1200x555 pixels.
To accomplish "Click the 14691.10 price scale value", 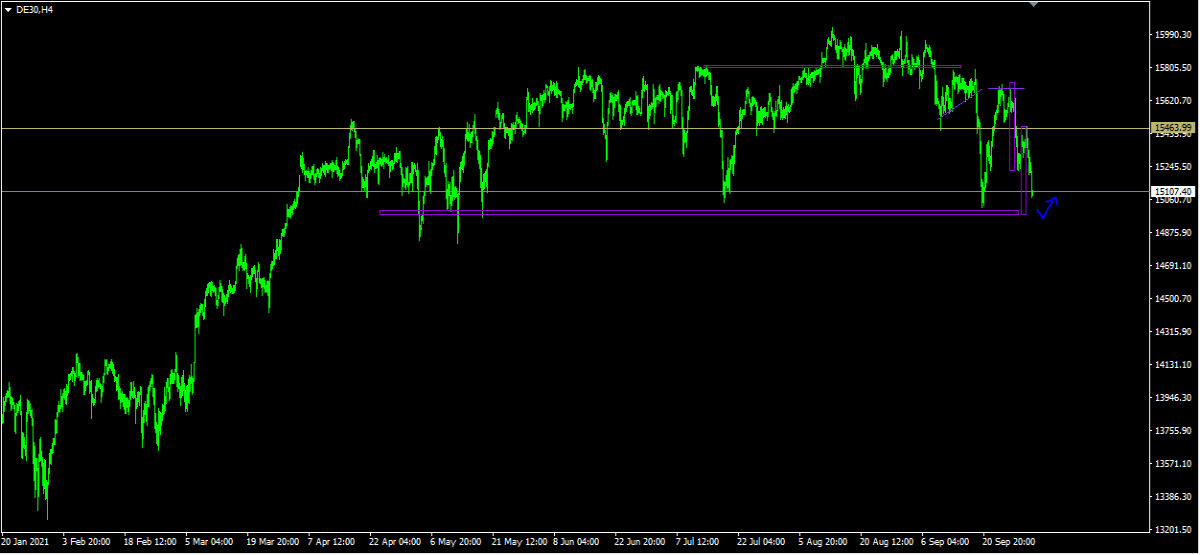I will 1173,266.
